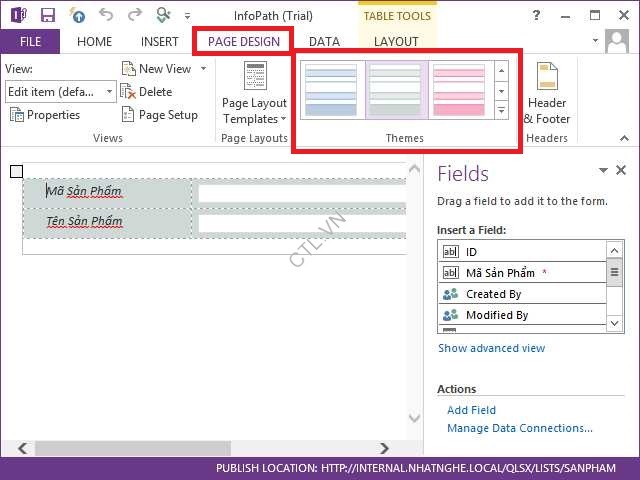Viewport: 640px width, 480px height.
Task: Click Manage Data Connections link
Action: click(x=520, y=428)
